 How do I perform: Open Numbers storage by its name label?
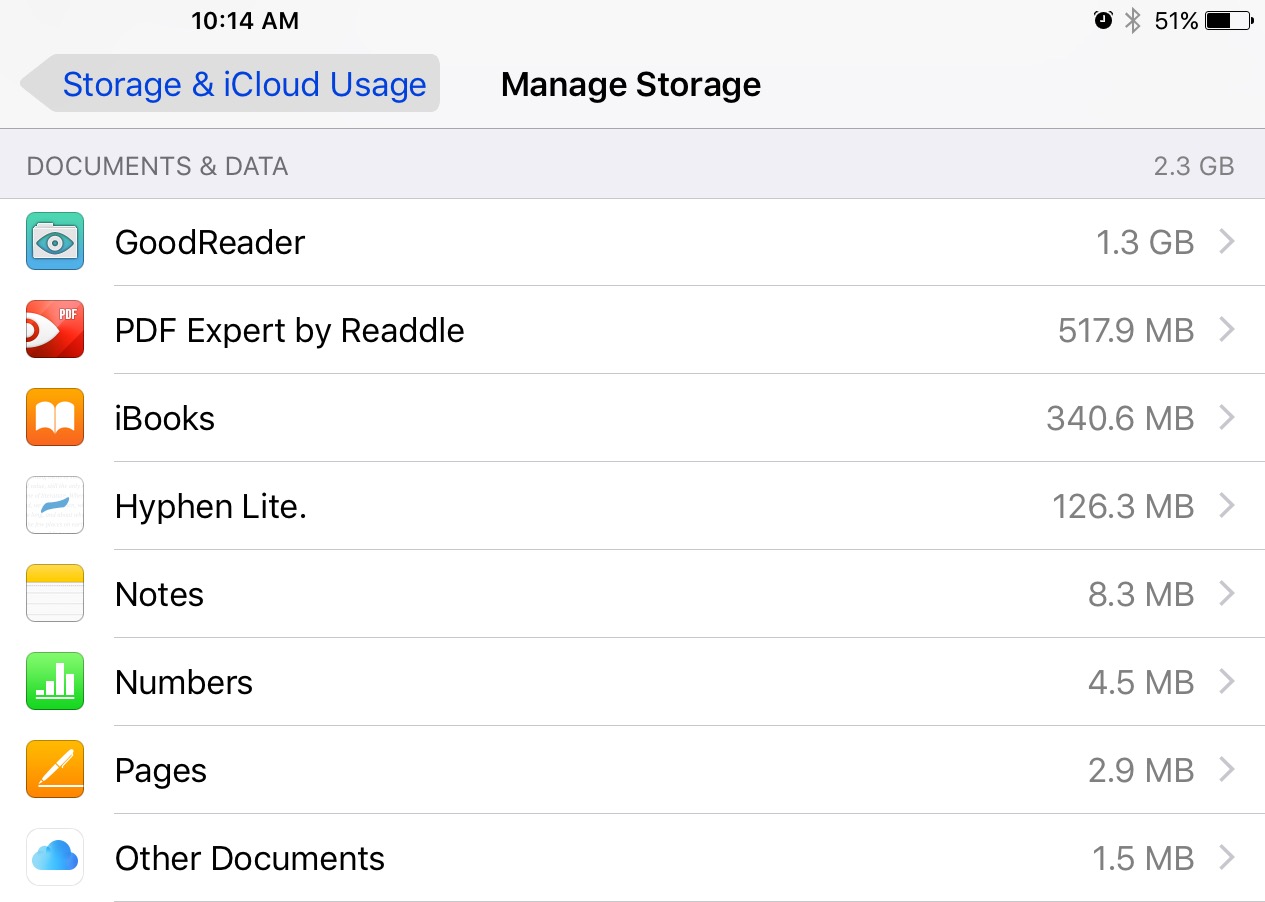(184, 683)
